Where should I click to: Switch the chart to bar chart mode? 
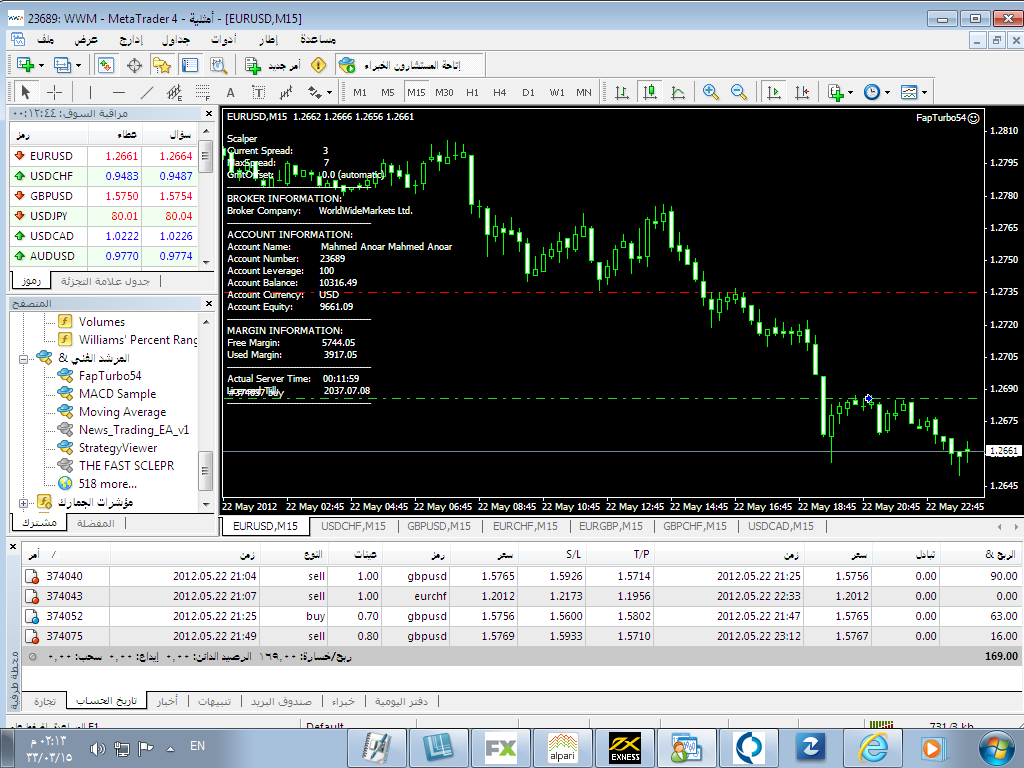622,92
